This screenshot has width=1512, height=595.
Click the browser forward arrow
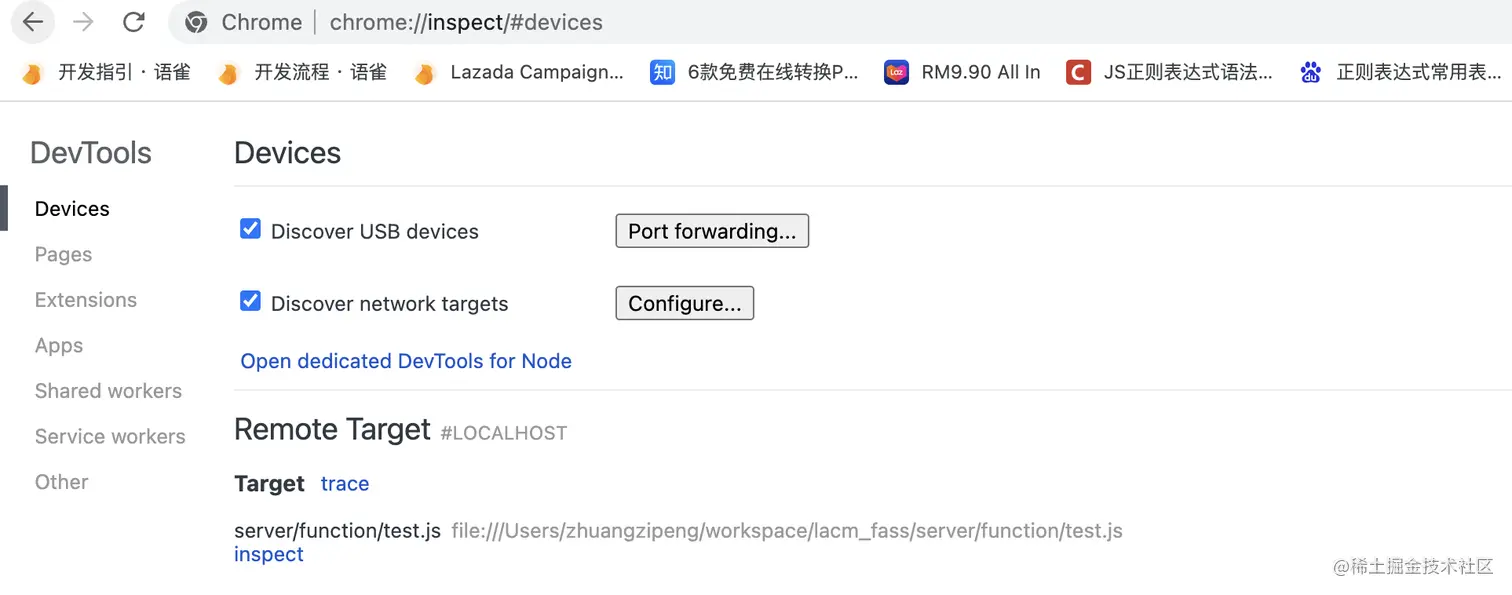pos(83,22)
